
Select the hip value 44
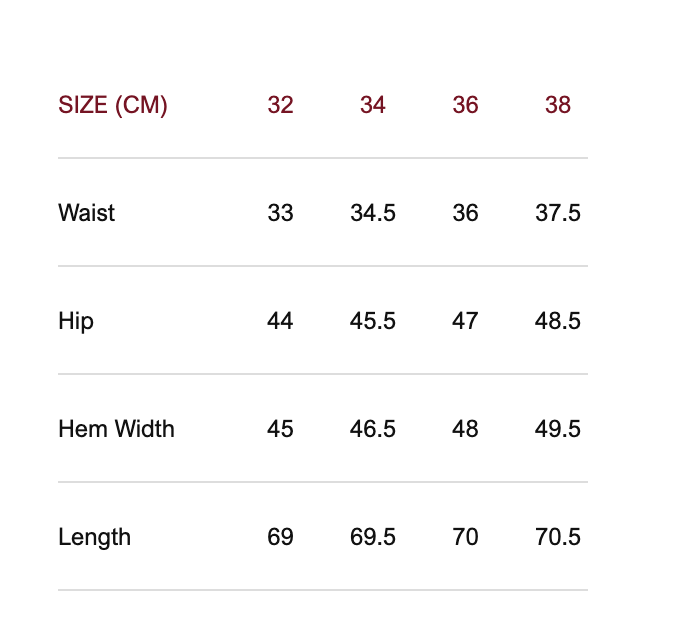click(x=280, y=321)
